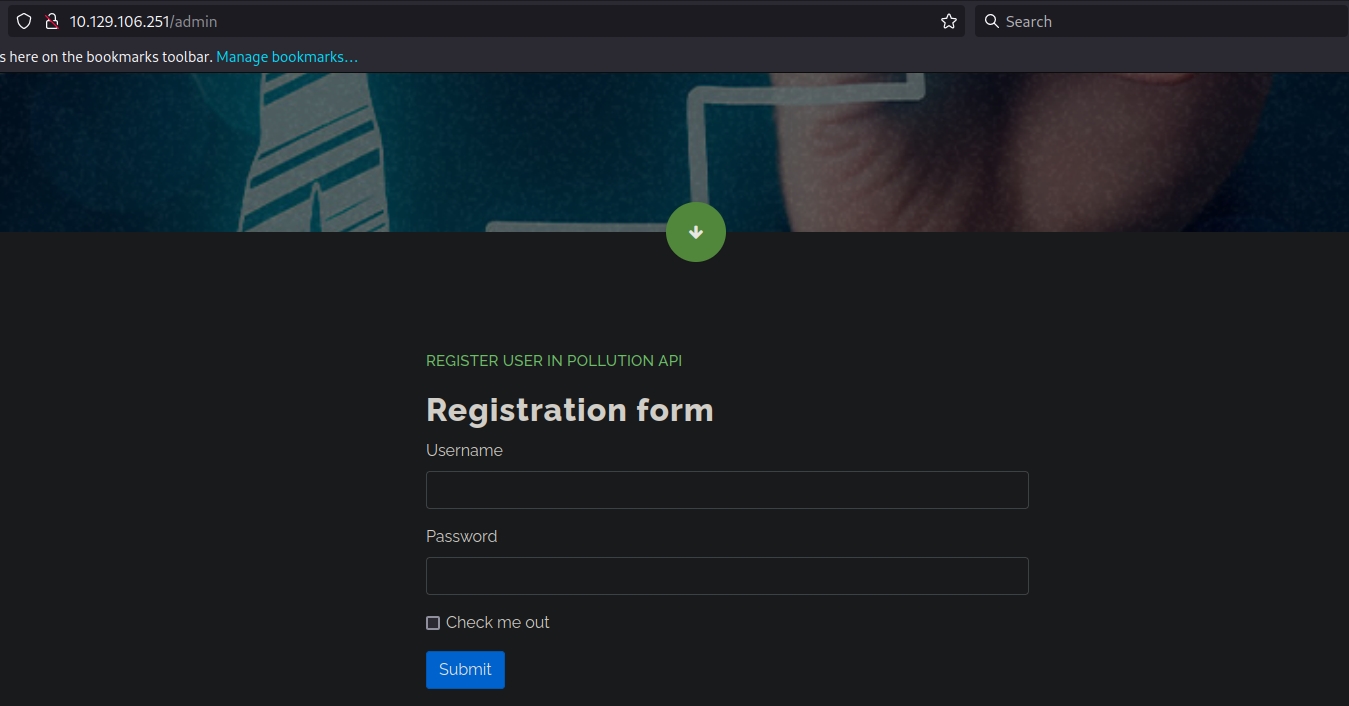Viewport: 1349px width, 706px height.
Task: Focus the Password input field
Action: [727, 576]
